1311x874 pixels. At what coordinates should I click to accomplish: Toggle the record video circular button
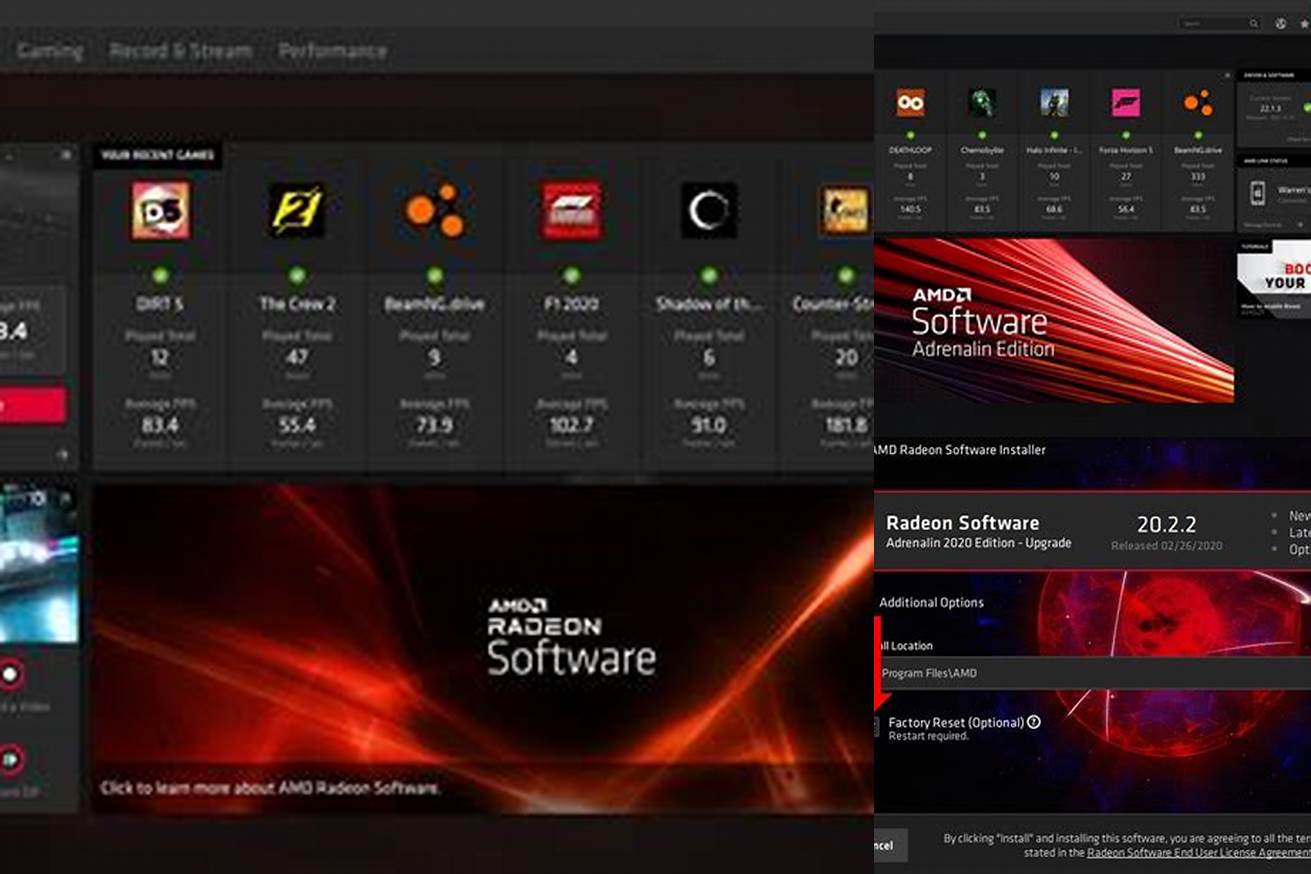click(11, 674)
